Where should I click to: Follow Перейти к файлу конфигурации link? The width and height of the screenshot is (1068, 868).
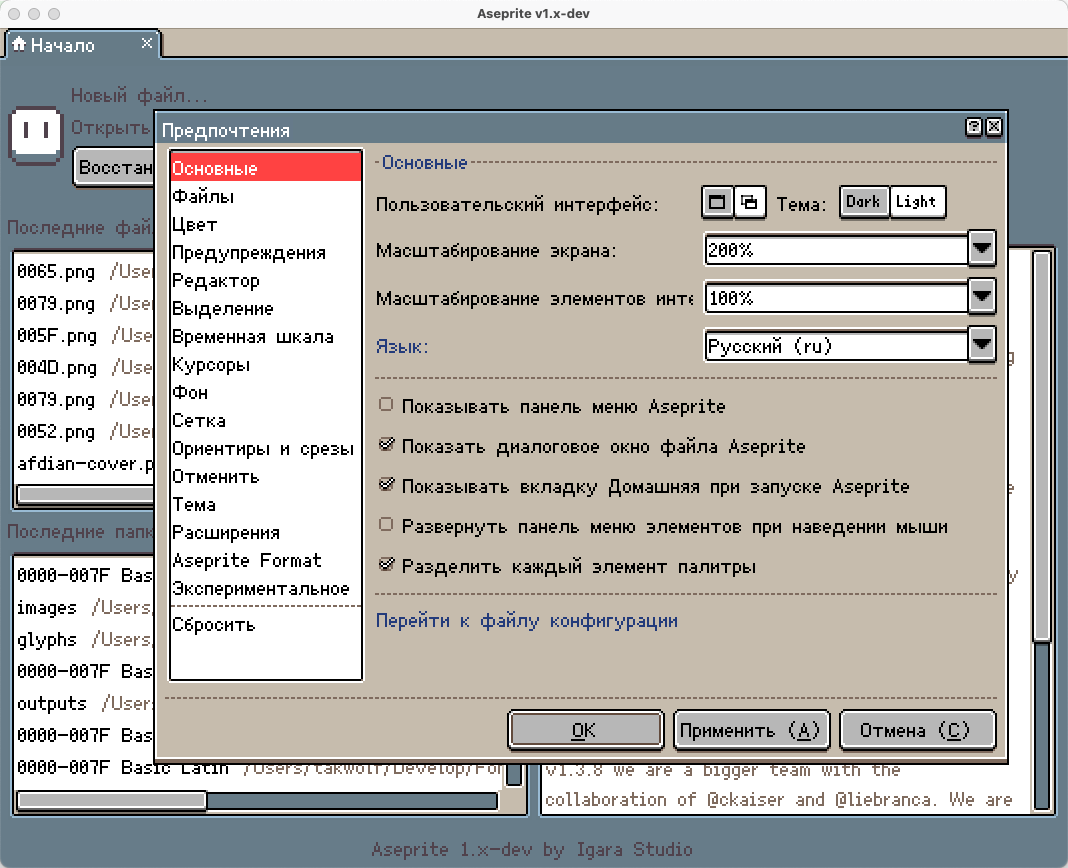click(x=527, y=621)
